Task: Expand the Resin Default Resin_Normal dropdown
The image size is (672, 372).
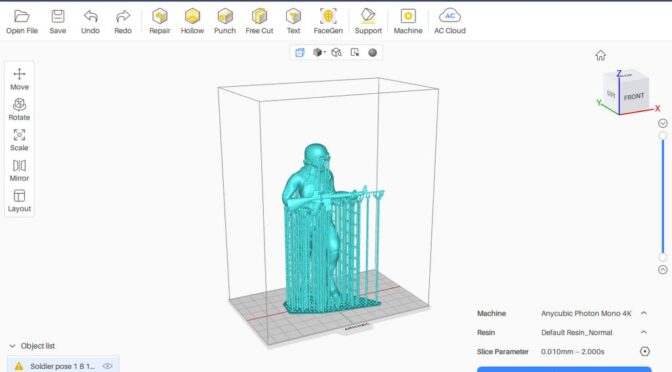Action: coord(644,332)
